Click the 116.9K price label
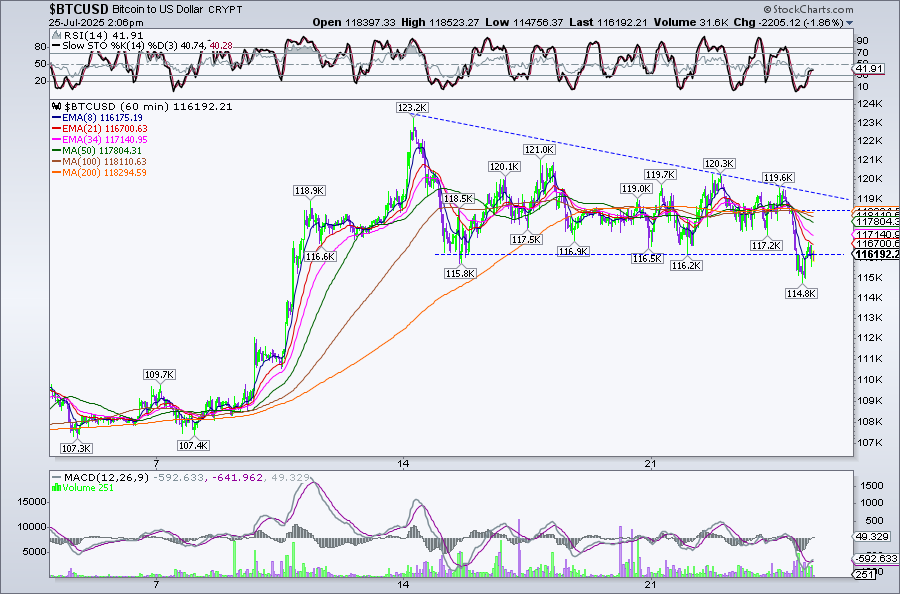Viewport: 900px width, 594px height. 573,251
